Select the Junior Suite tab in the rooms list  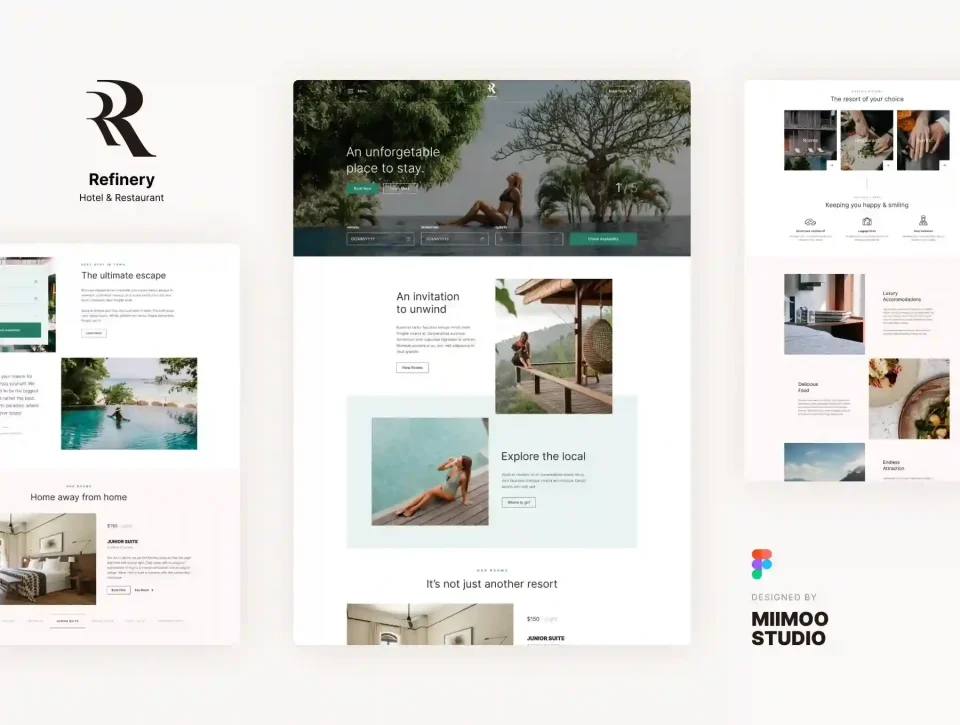tap(69, 621)
